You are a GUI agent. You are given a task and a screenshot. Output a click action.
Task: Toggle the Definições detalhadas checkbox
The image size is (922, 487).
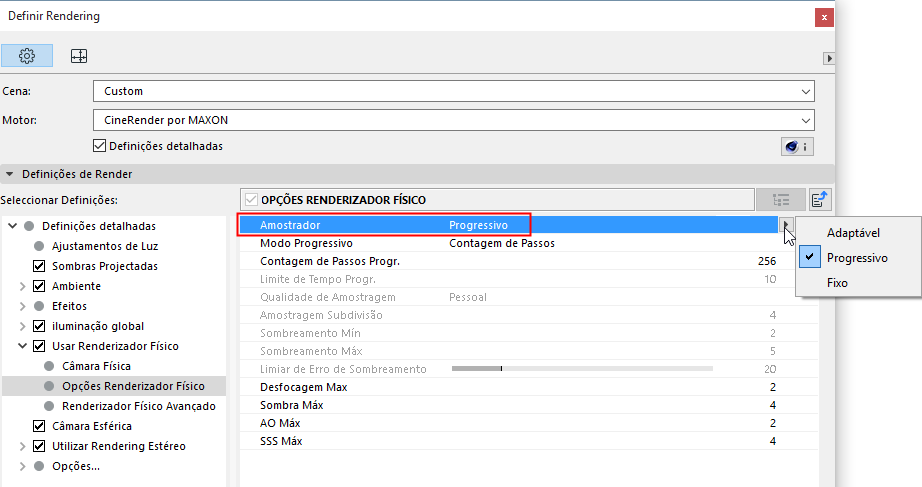(x=99, y=146)
